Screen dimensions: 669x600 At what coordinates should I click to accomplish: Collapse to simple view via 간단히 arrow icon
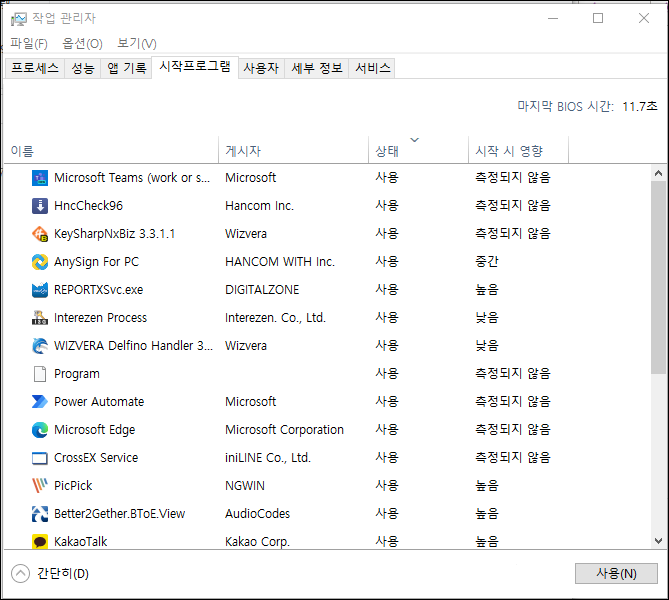(x=20, y=574)
